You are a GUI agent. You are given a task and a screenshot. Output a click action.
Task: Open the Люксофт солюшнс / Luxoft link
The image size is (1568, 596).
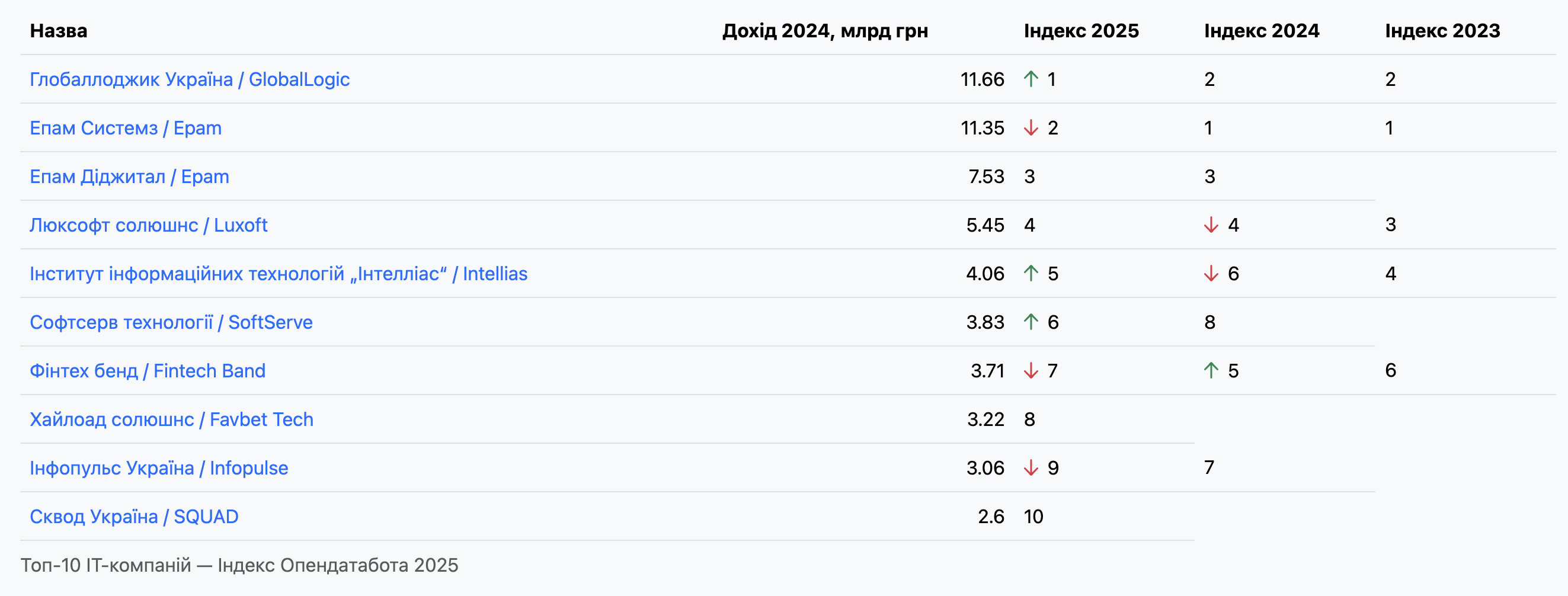tap(149, 225)
